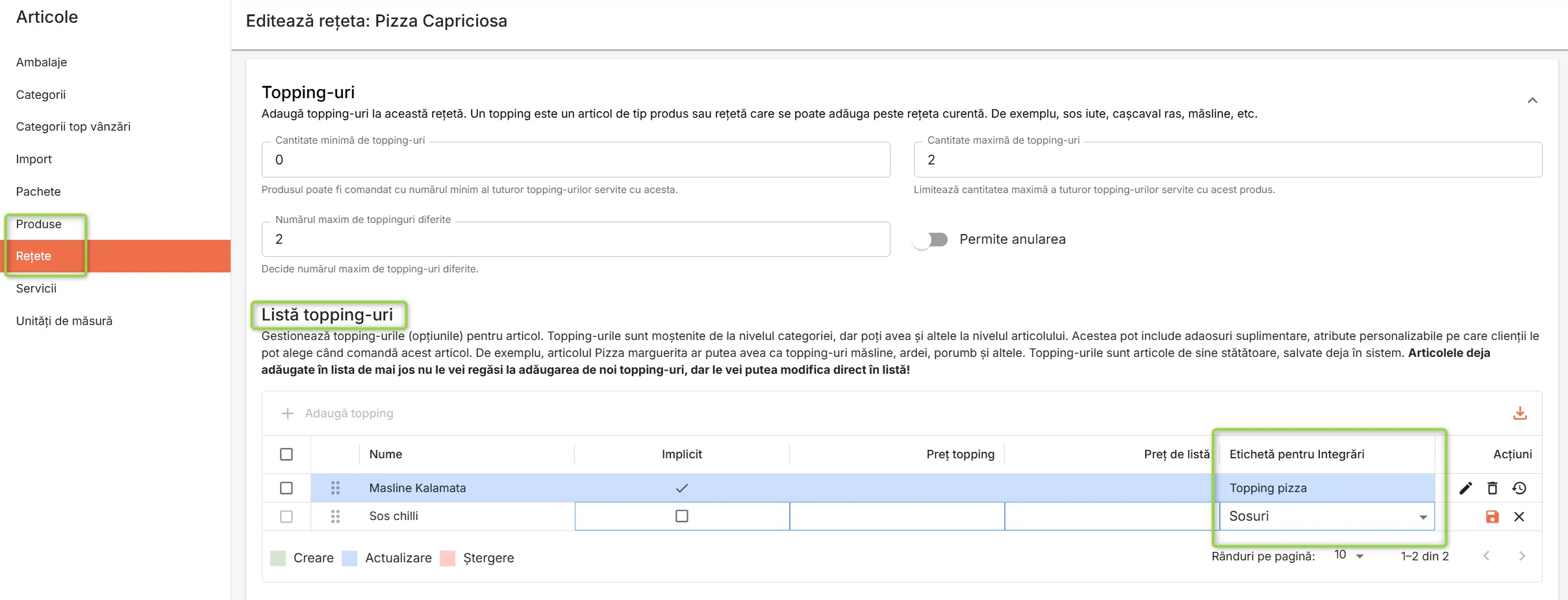Open Servicii in the sidebar

point(36,289)
